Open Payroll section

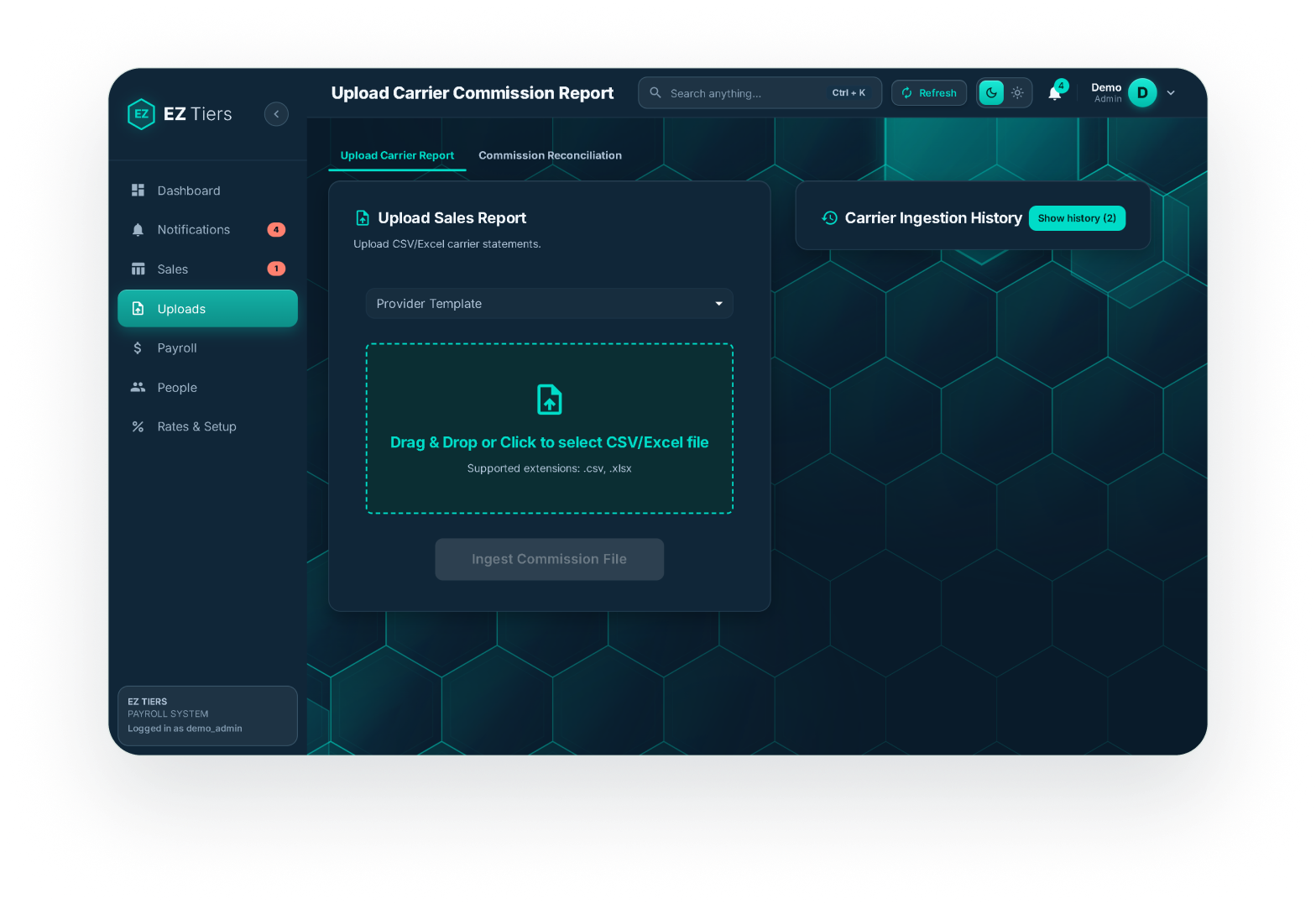pyautogui.click(x=207, y=348)
